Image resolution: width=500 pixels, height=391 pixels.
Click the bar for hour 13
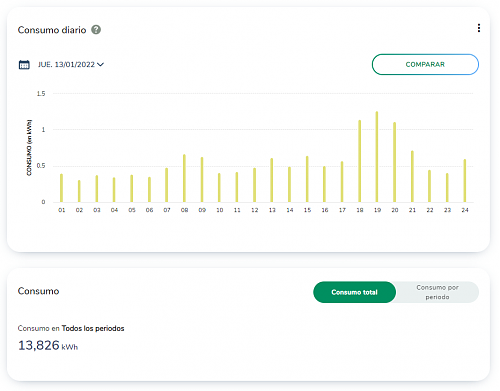[272, 180]
